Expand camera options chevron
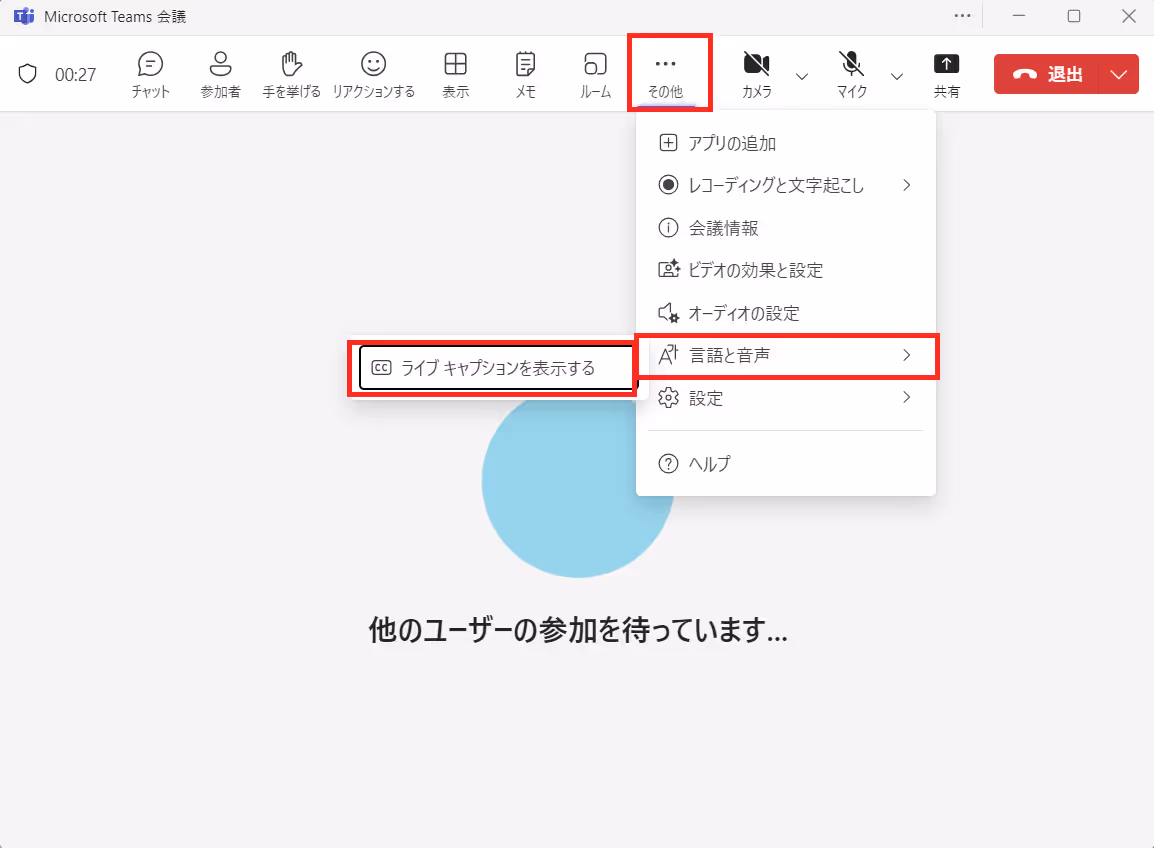The height and width of the screenshot is (848, 1154). 802,76
